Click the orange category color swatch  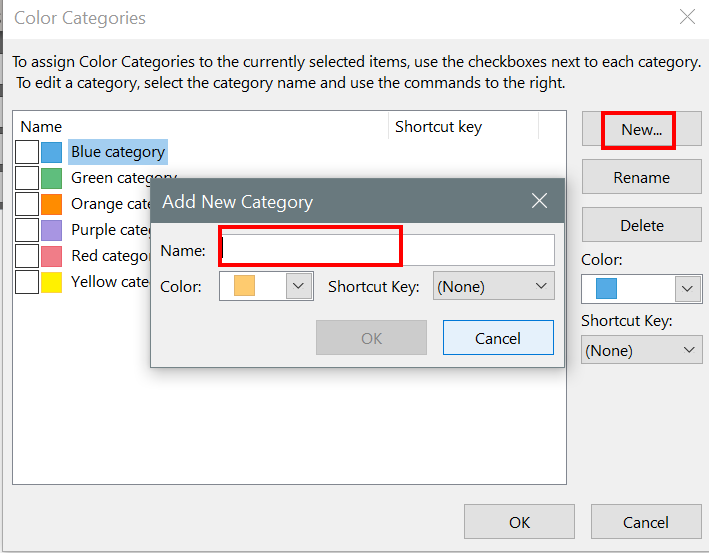click(51, 204)
